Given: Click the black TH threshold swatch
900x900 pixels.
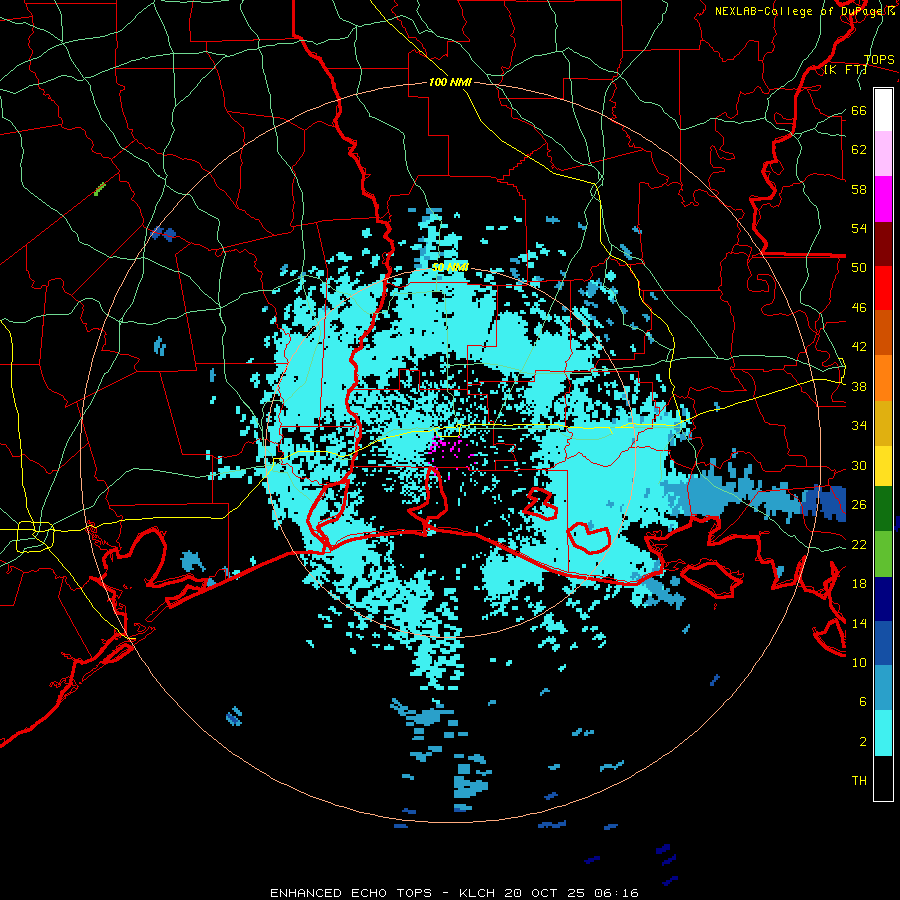Looking at the screenshot, I should (x=883, y=778).
